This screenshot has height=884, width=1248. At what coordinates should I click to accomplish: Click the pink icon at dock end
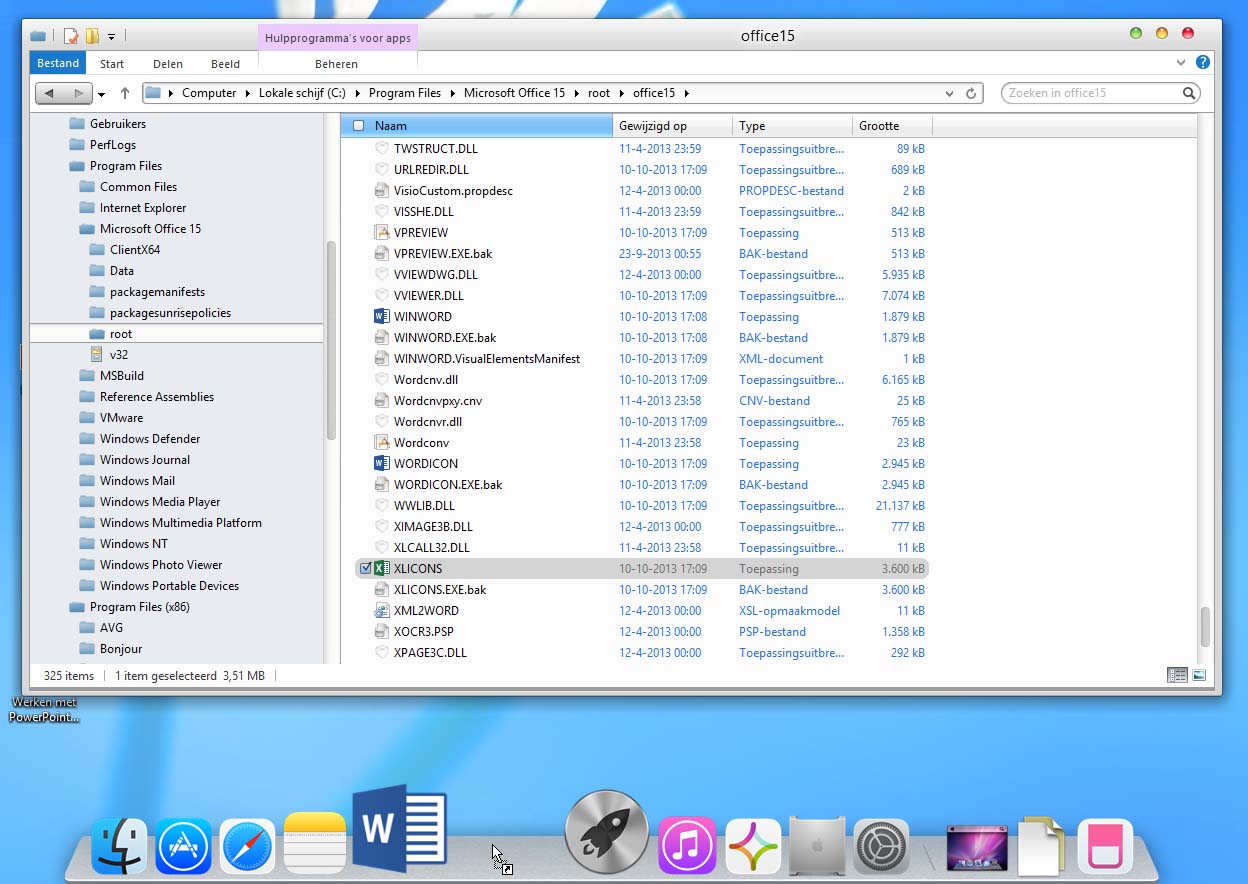(1105, 846)
